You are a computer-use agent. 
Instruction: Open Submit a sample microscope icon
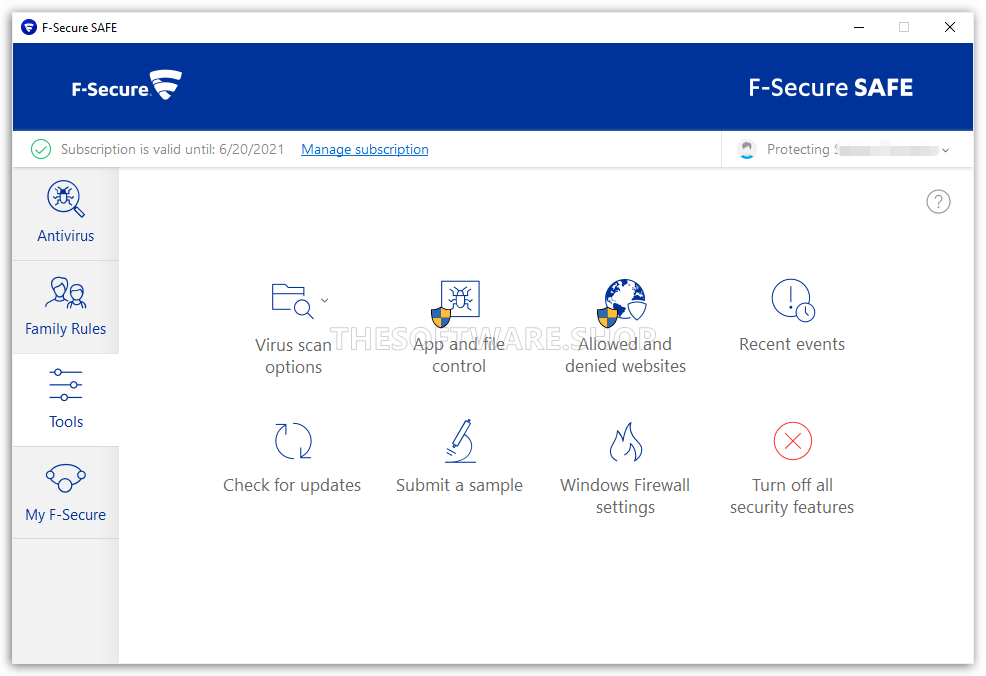coord(460,441)
